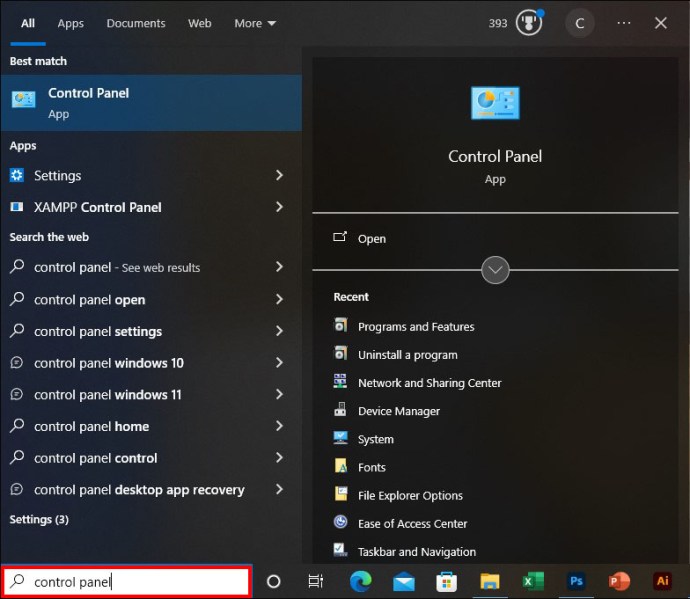
Task: Click the large Control Panel preview icon
Action: (x=495, y=103)
